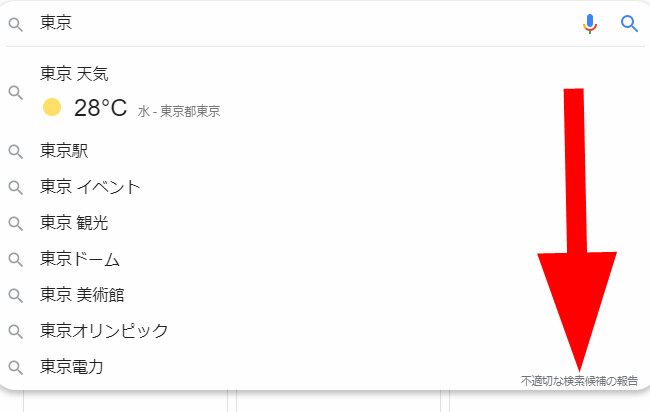Click the magnifier icon beside 東京 観光
This screenshot has width=650, height=412.
click(x=15, y=223)
